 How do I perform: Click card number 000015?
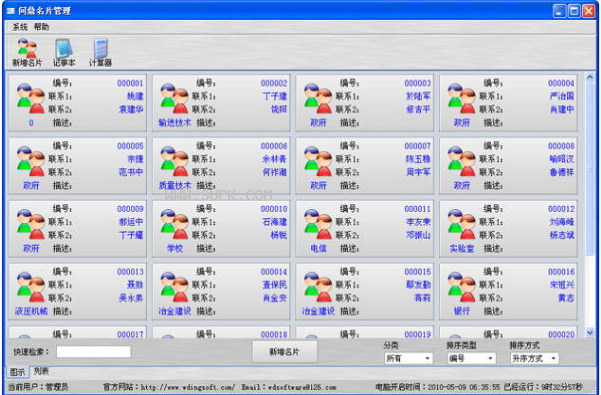418,272
